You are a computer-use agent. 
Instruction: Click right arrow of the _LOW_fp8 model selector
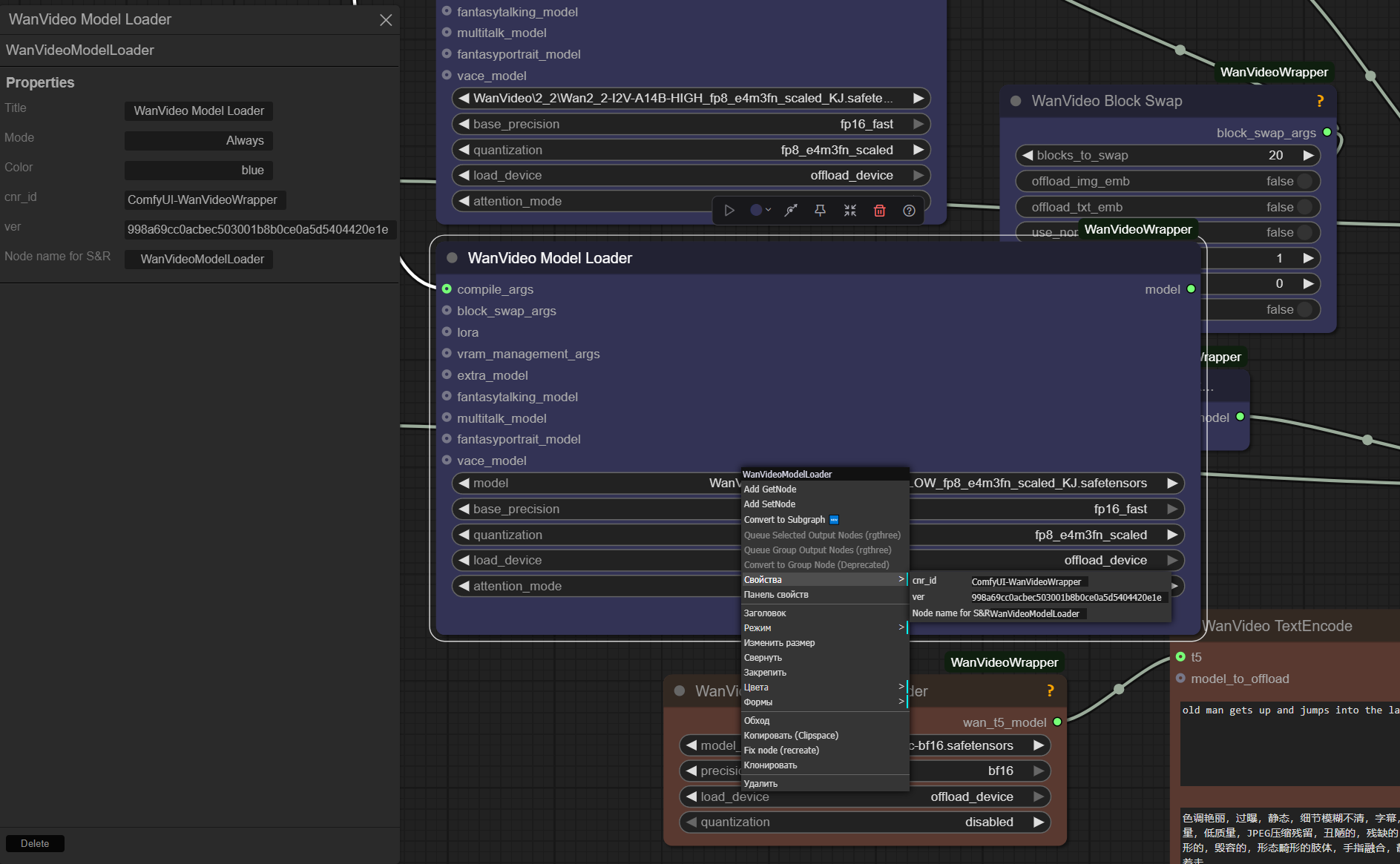[1172, 484]
